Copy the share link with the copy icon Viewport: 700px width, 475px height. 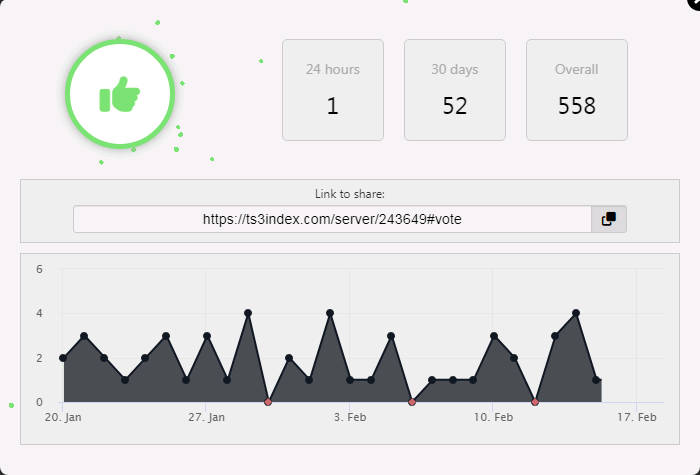(x=609, y=219)
